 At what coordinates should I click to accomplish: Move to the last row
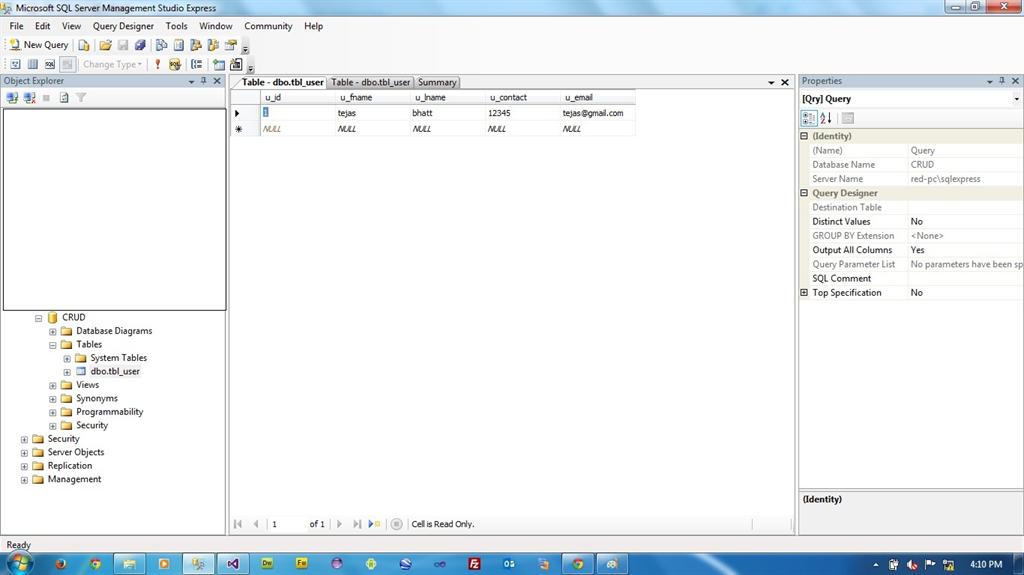click(357, 524)
